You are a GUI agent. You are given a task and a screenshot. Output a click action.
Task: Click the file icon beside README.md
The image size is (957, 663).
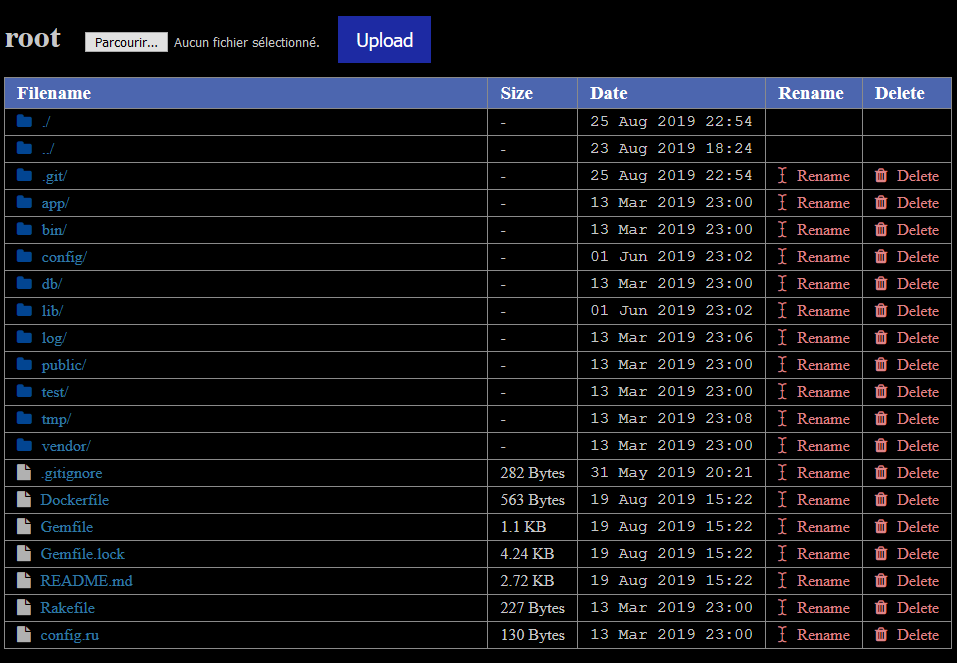[x=24, y=580]
